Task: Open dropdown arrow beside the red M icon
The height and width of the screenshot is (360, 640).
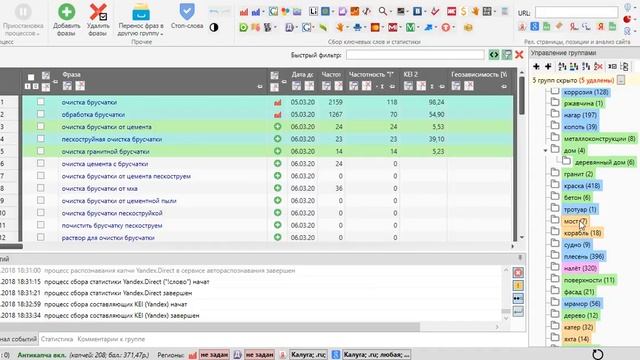Action: (x=400, y=27)
